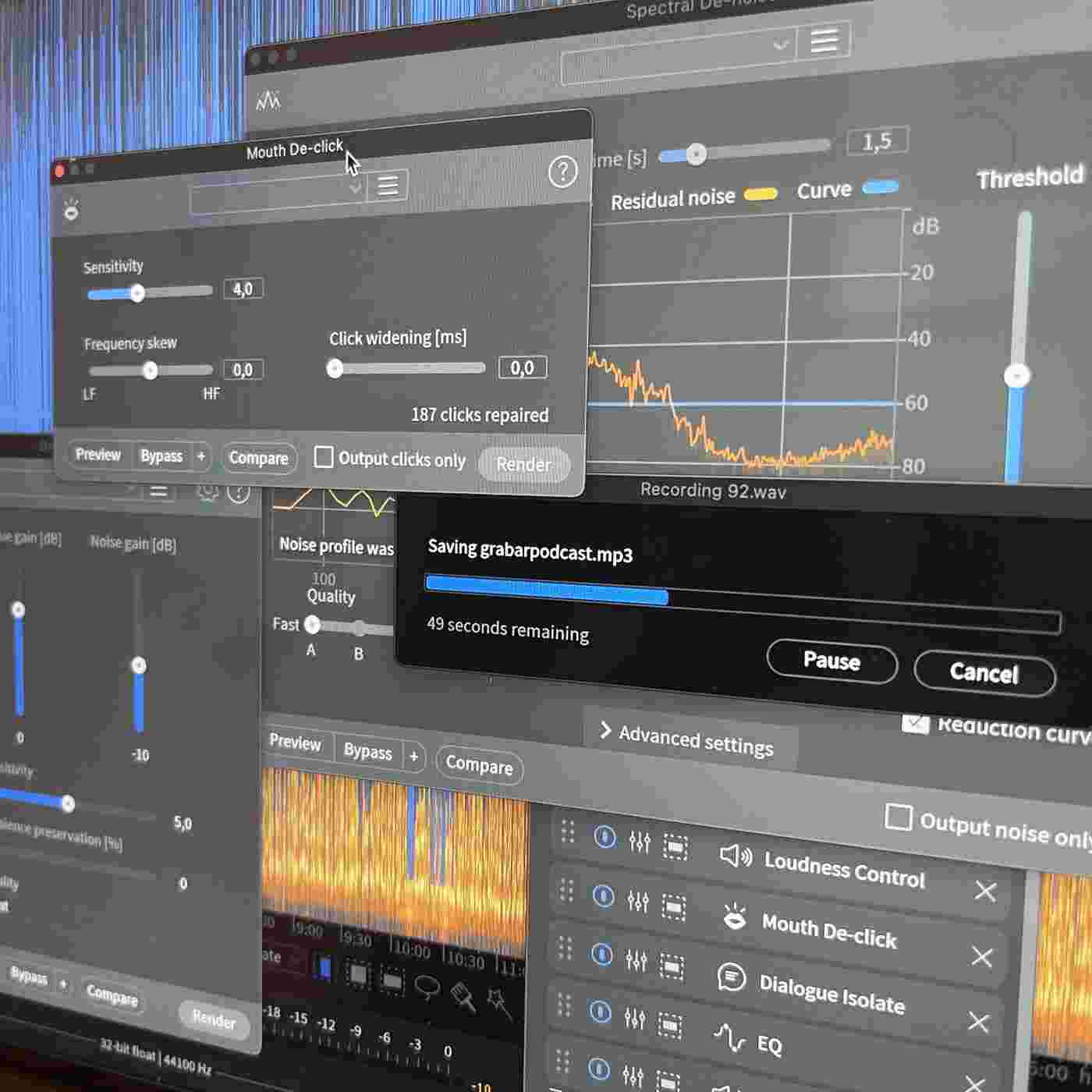Cancel the file saving process

click(x=984, y=673)
